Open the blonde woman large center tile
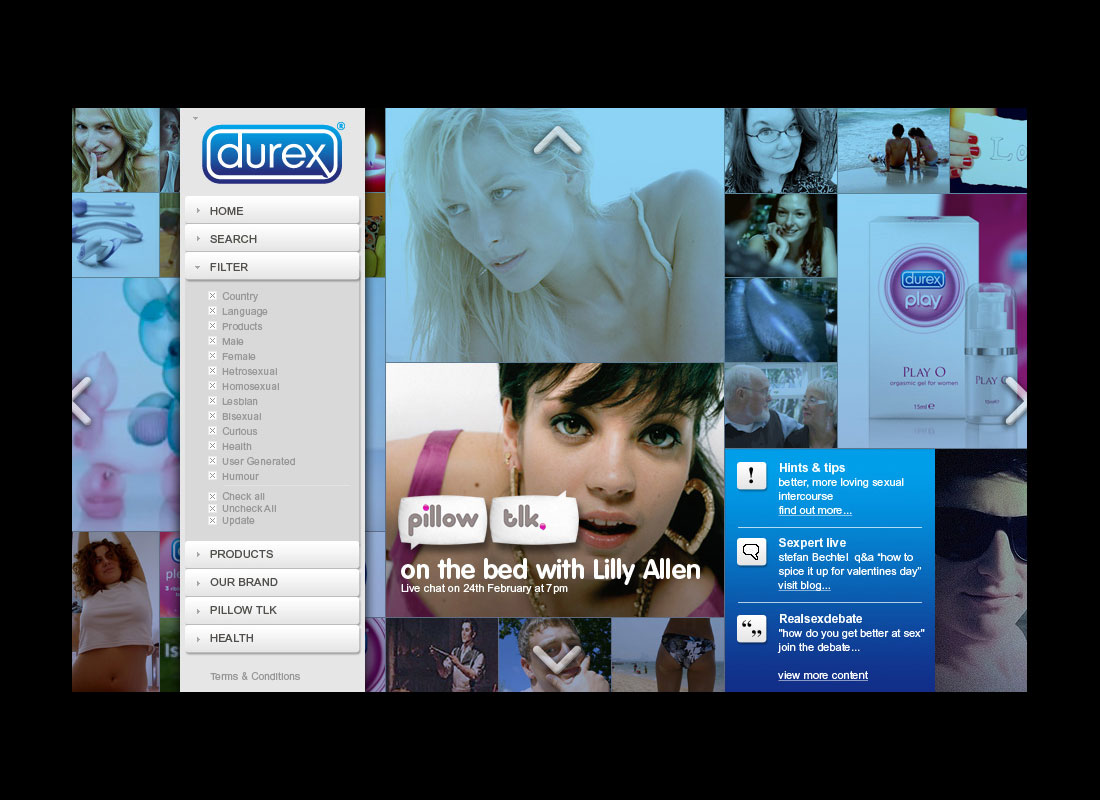This screenshot has width=1100, height=800. tap(555, 235)
